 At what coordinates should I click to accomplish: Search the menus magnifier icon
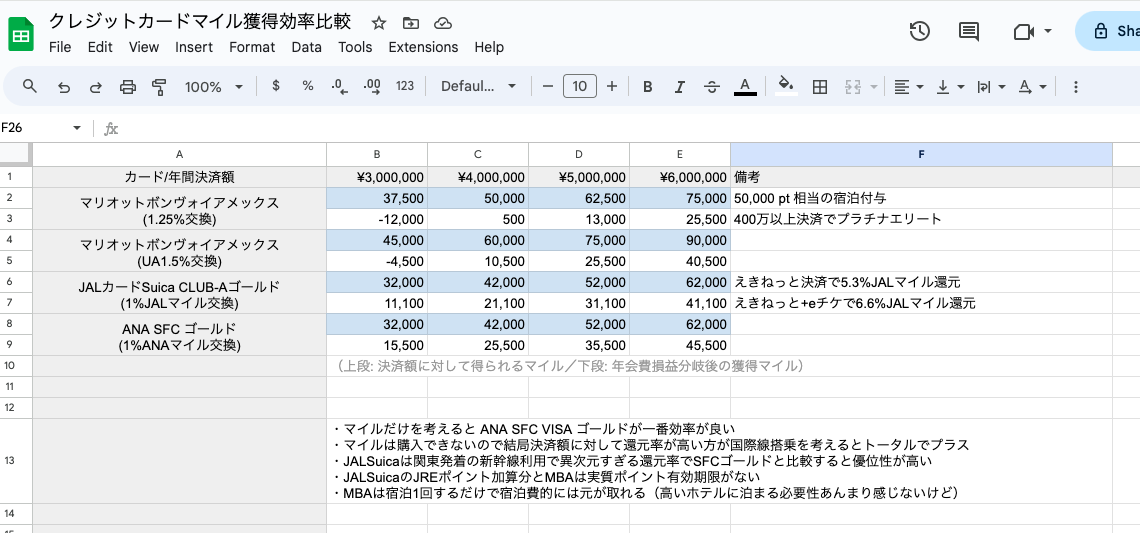[x=30, y=87]
